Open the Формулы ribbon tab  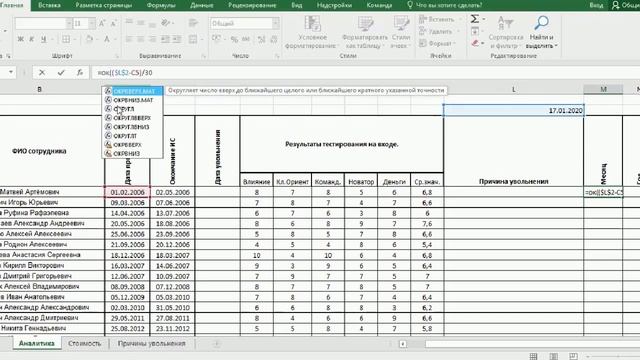[161, 5]
